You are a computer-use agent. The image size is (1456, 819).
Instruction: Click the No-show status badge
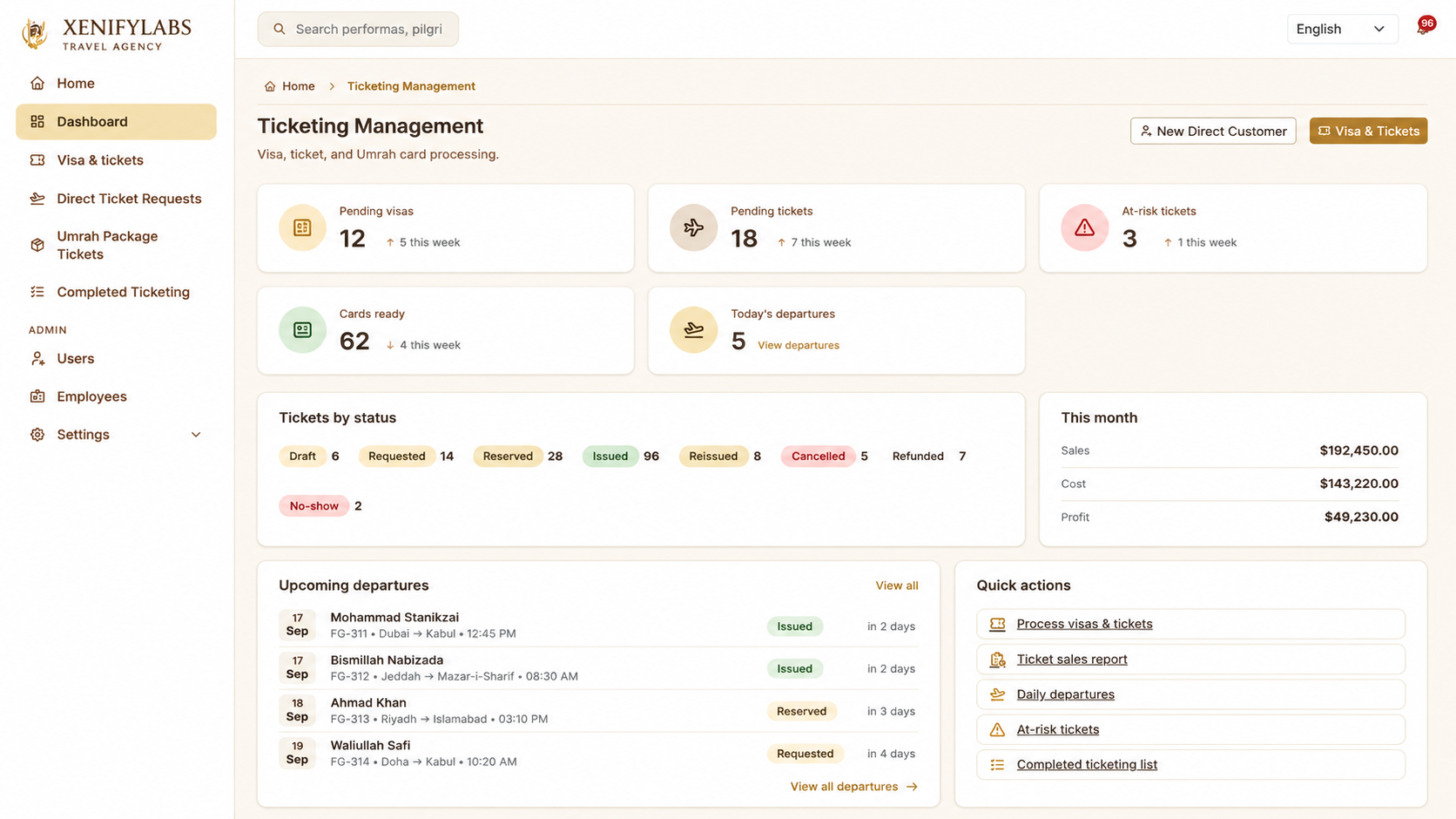tap(313, 506)
